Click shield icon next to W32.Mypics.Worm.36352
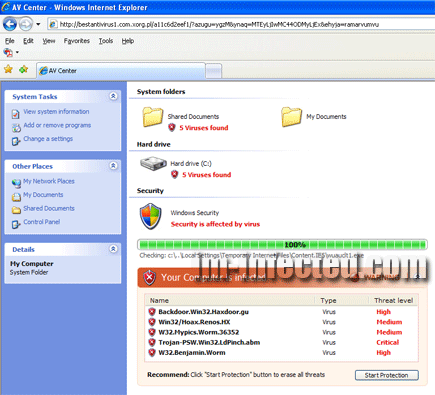This screenshot has height=395, width=435. point(152,332)
